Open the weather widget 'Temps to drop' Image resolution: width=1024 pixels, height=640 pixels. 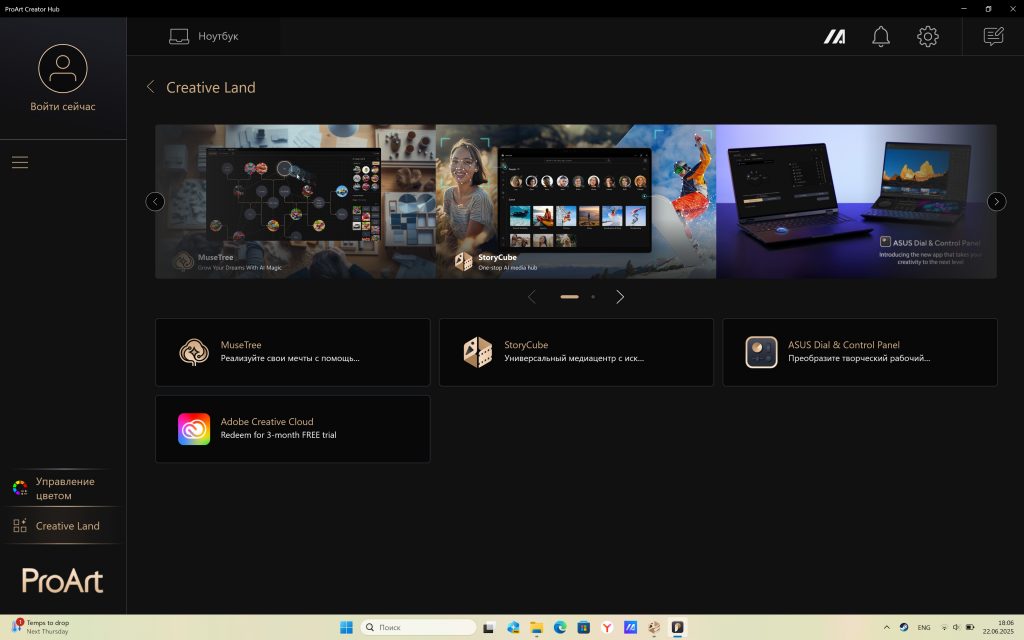(x=40, y=627)
